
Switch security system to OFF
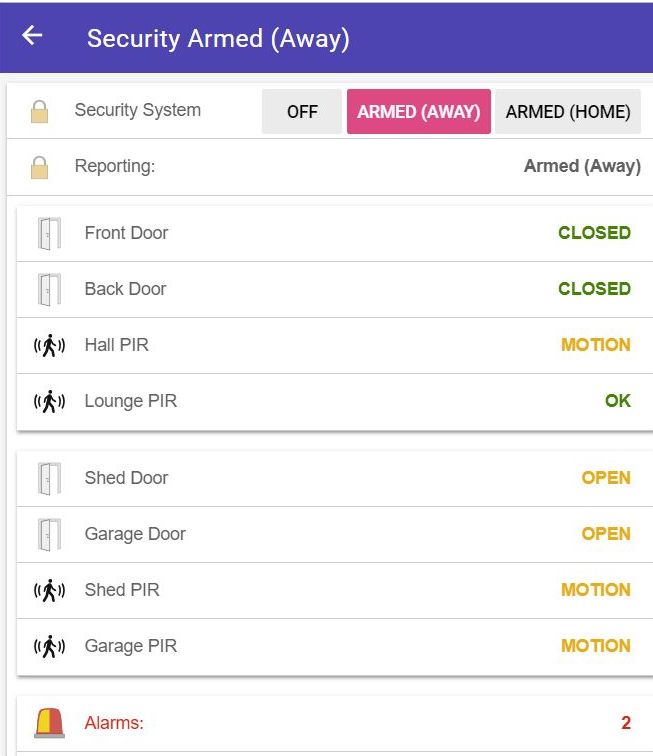click(x=302, y=111)
